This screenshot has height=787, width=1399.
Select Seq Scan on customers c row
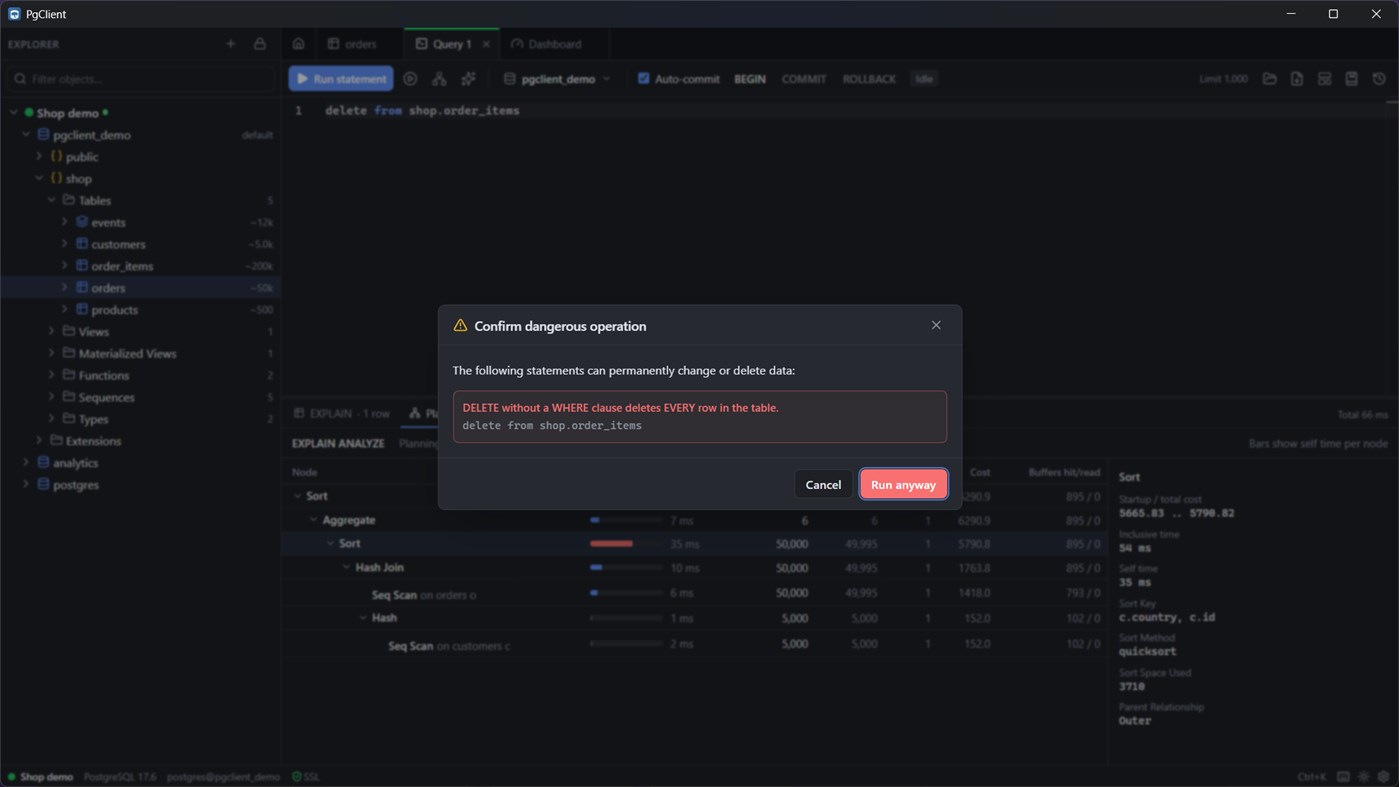[x=695, y=645]
